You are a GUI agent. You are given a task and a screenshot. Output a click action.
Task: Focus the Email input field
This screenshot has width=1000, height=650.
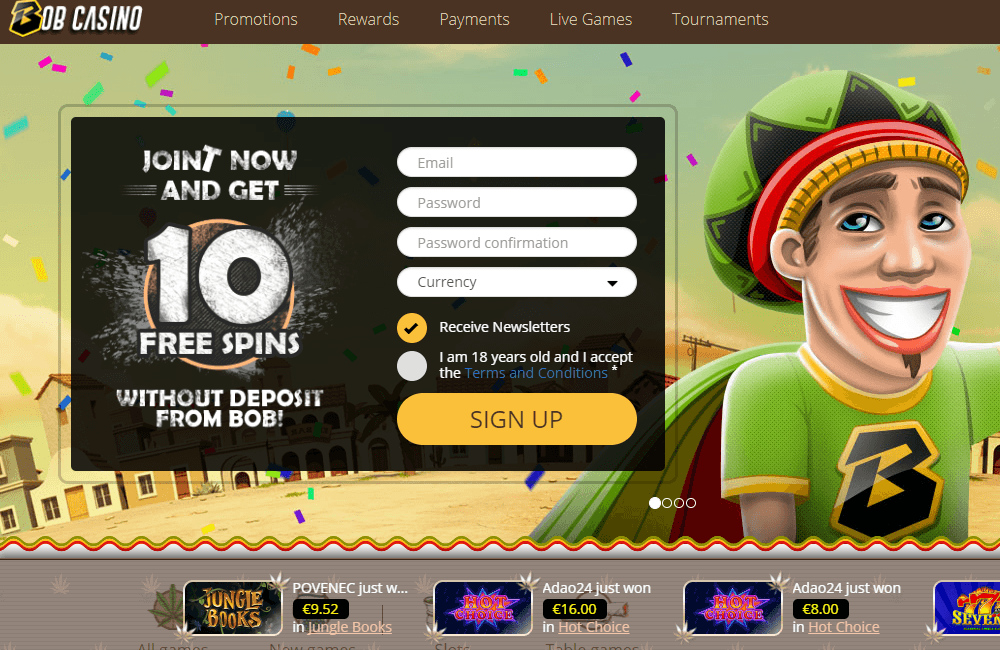(517, 162)
